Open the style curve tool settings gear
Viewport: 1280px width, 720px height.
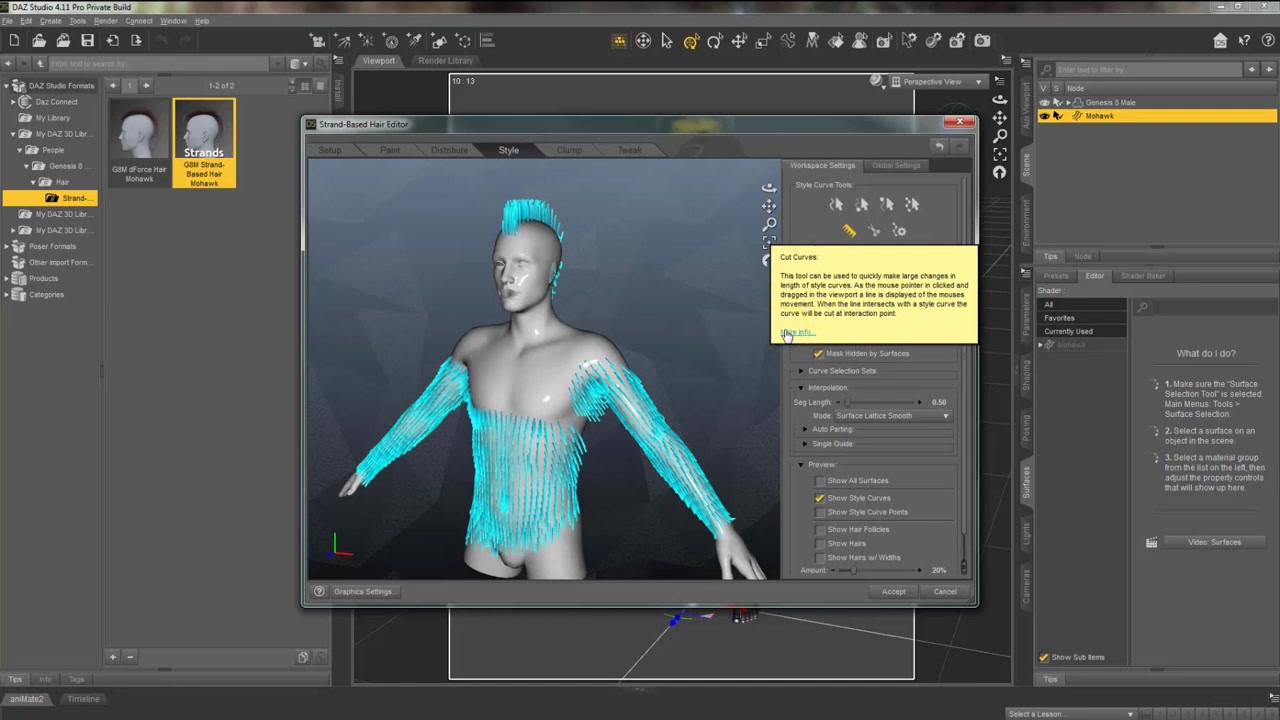click(x=899, y=231)
